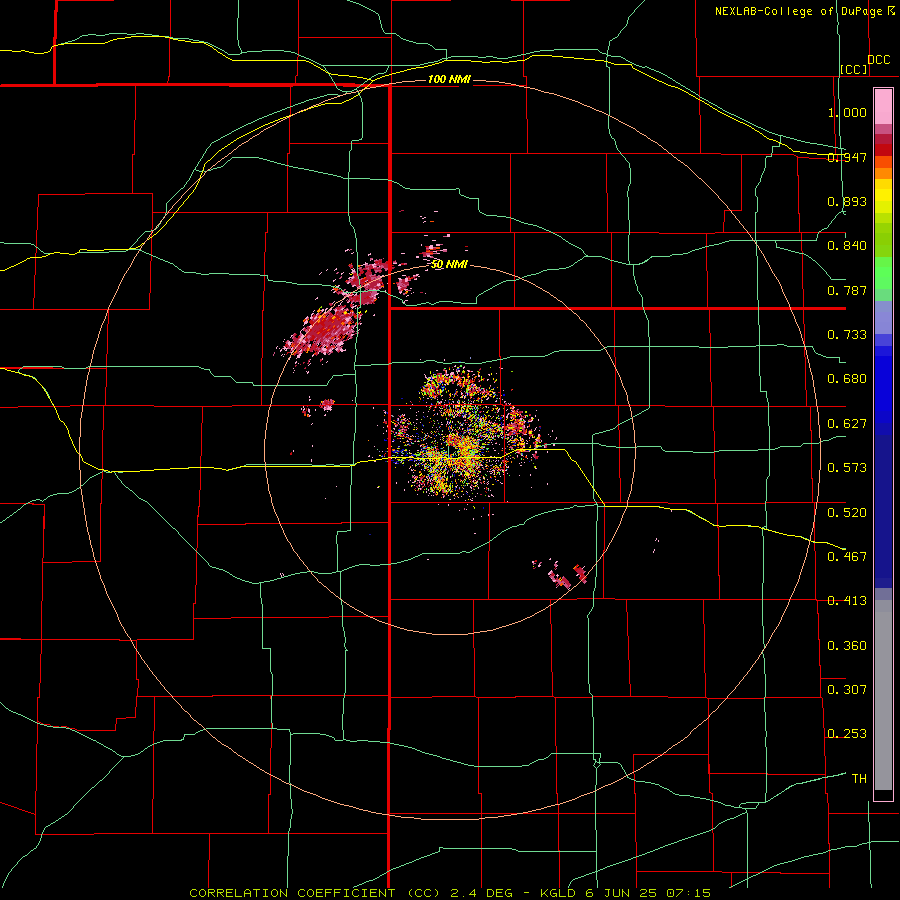Viewport: 900px width, 900px height.
Task: Click the [CC] legend label
Action: coord(853,69)
